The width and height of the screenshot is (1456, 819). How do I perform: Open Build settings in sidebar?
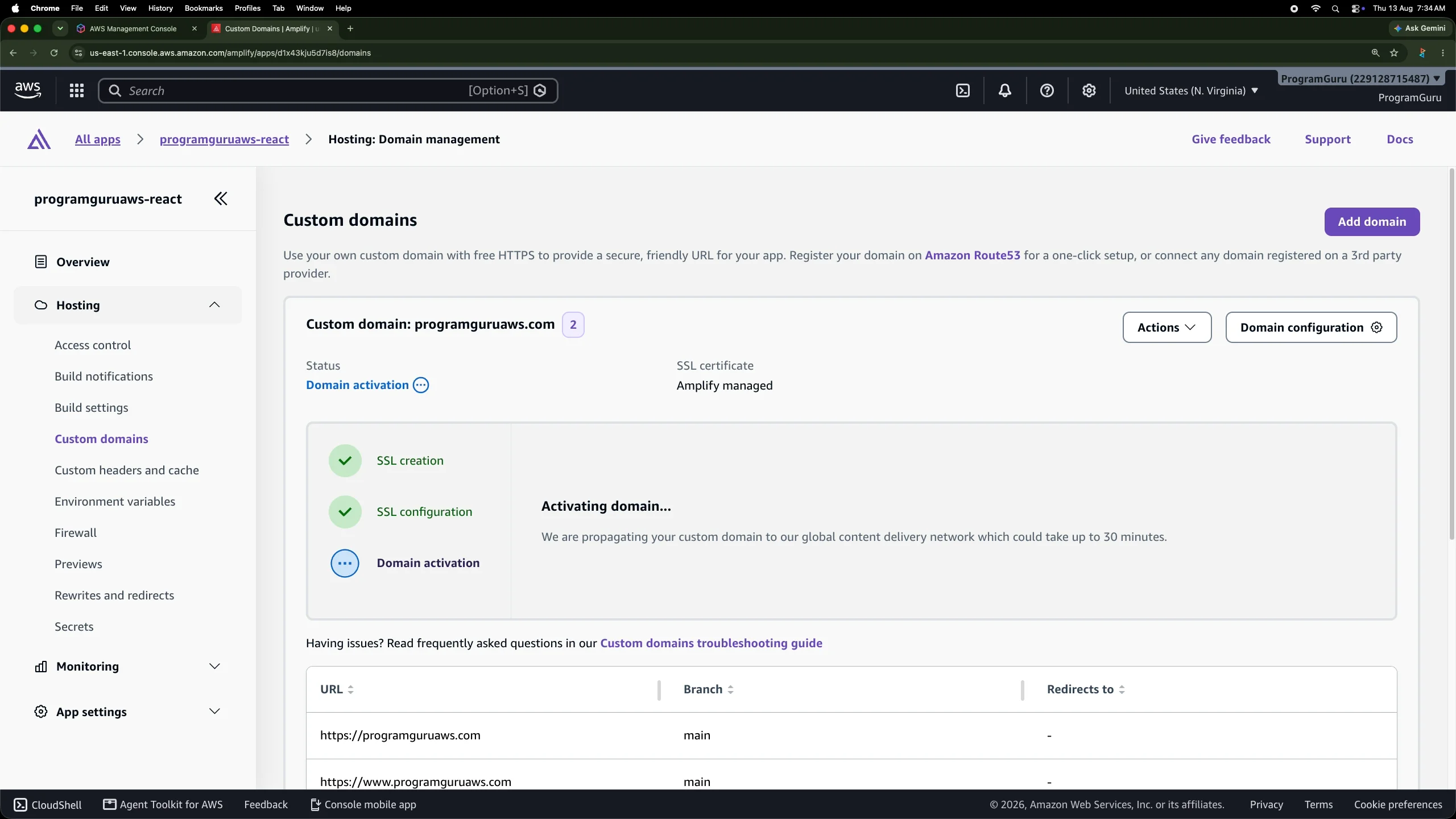(x=92, y=408)
